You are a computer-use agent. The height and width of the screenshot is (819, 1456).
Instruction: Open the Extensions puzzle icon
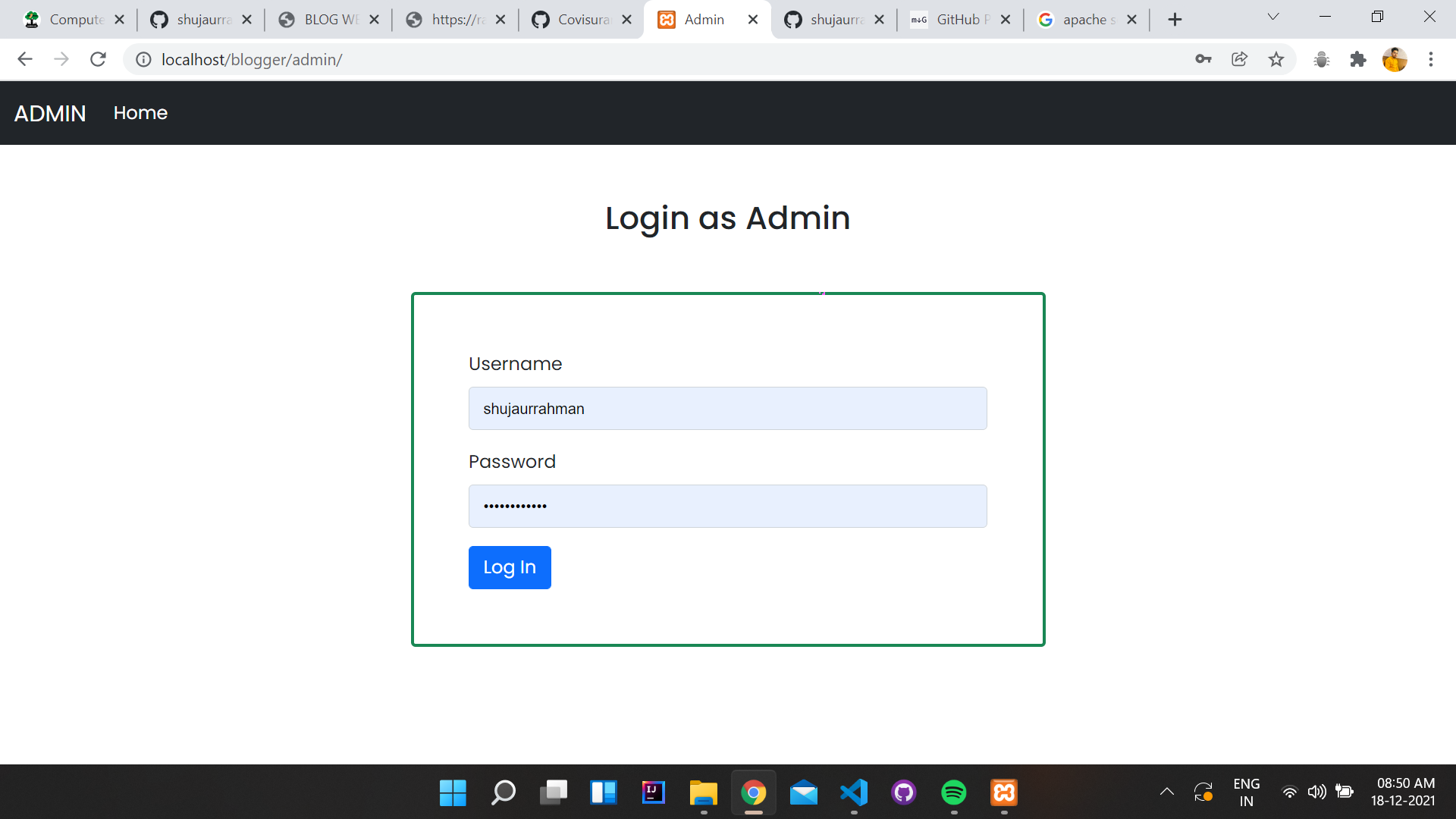(x=1357, y=59)
